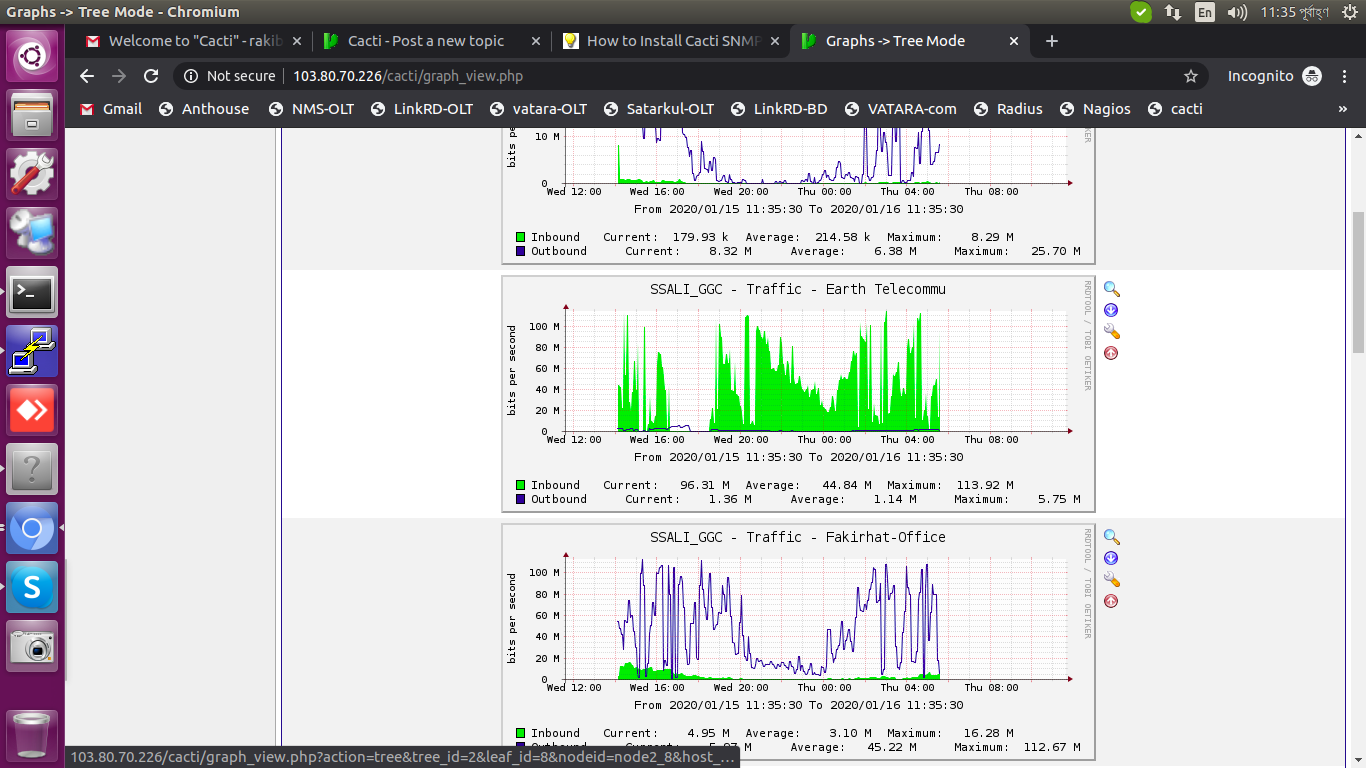
Task: Open the LinkRD-OLT bookmark
Action: 421,109
